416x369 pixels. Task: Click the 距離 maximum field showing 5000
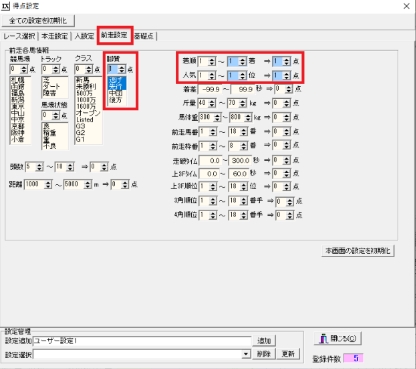coord(77,184)
